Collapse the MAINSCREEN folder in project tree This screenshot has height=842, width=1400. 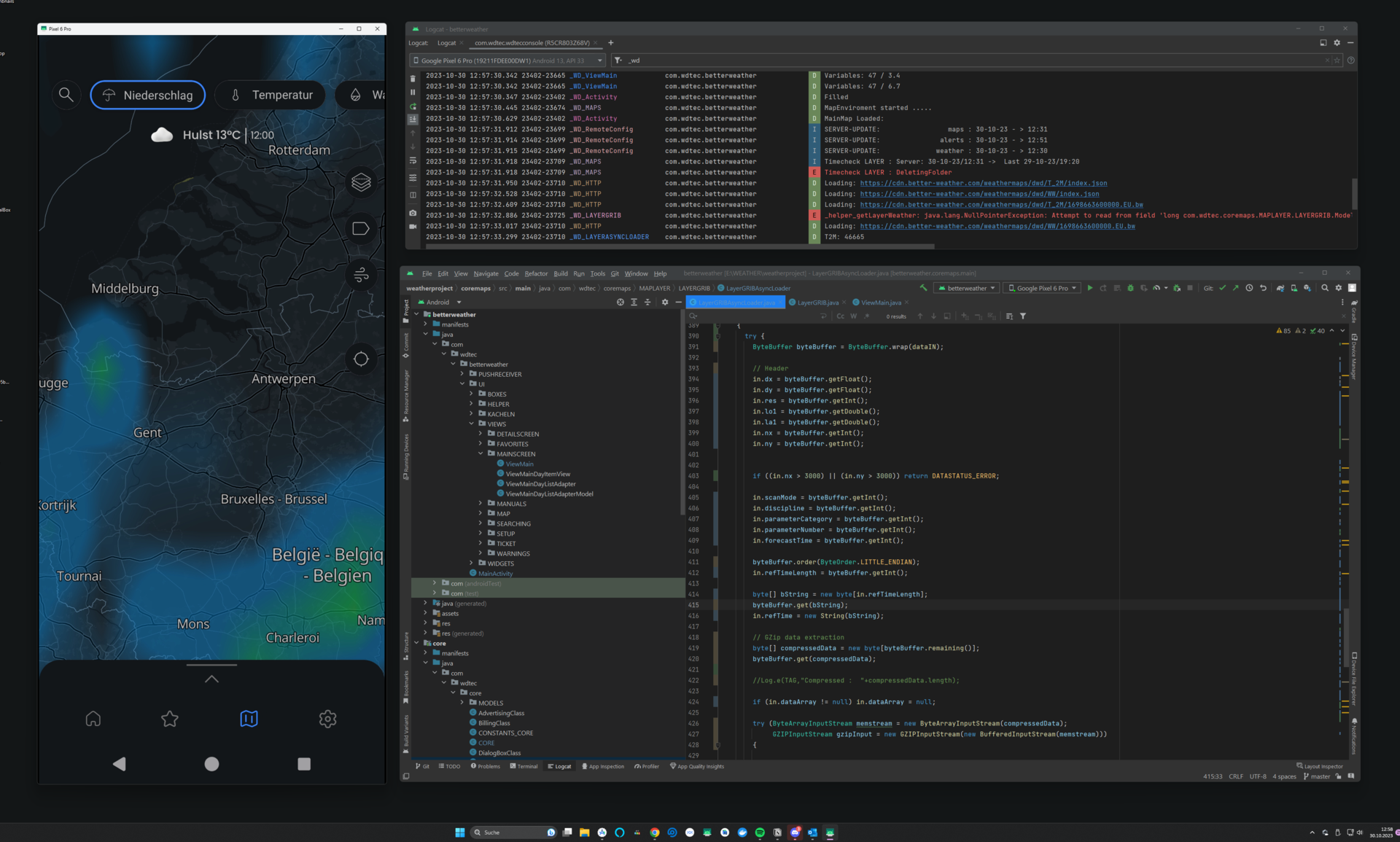pos(481,453)
